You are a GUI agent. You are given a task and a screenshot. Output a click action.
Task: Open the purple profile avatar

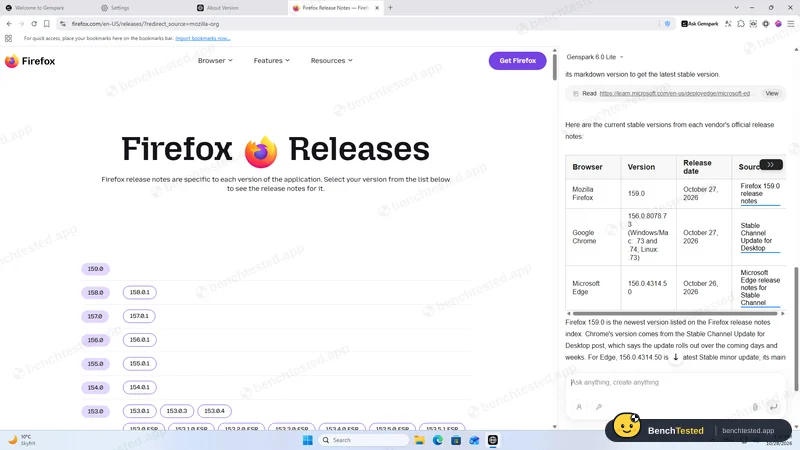[x=778, y=23]
